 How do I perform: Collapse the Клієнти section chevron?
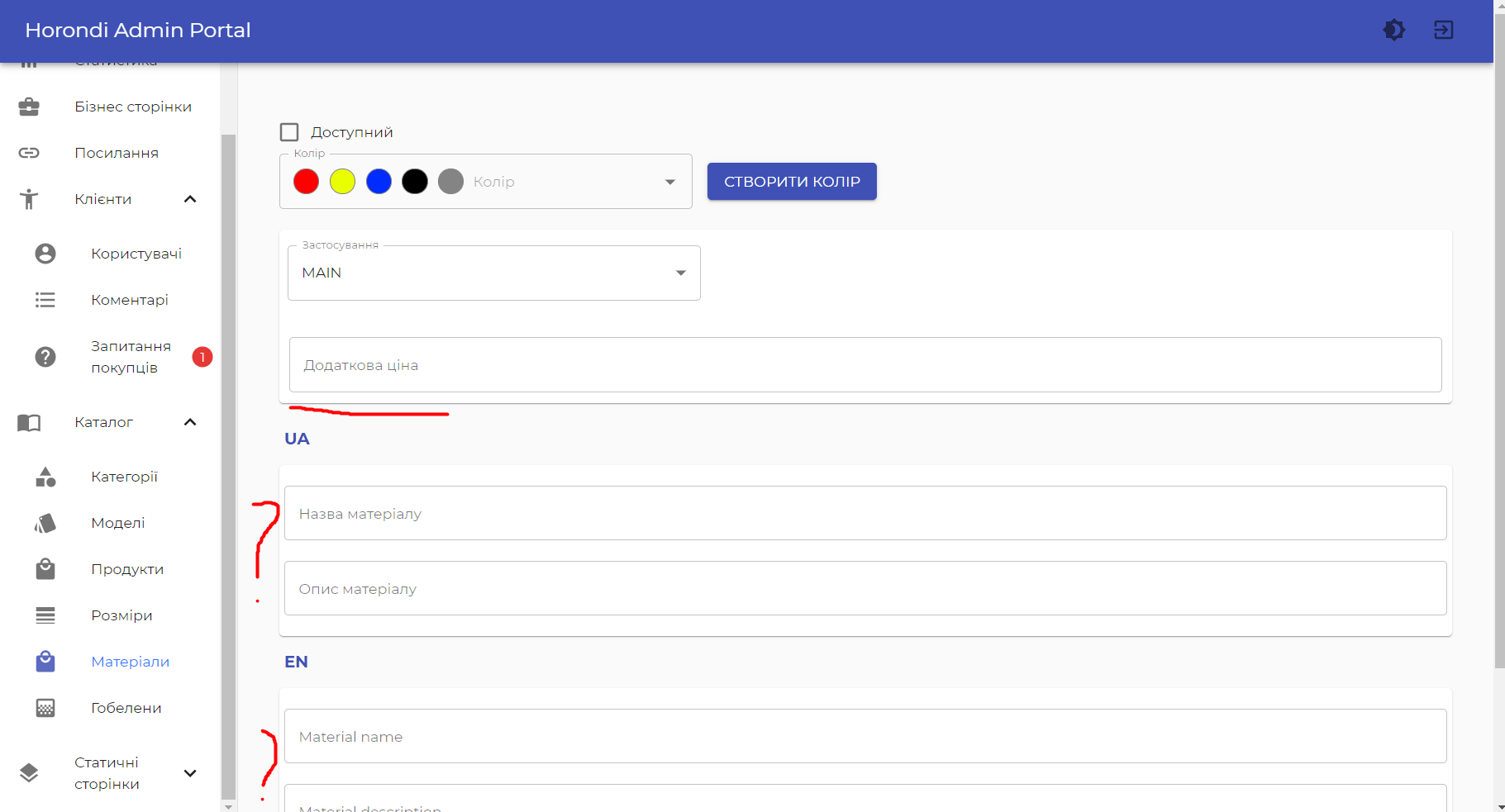tap(190, 199)
